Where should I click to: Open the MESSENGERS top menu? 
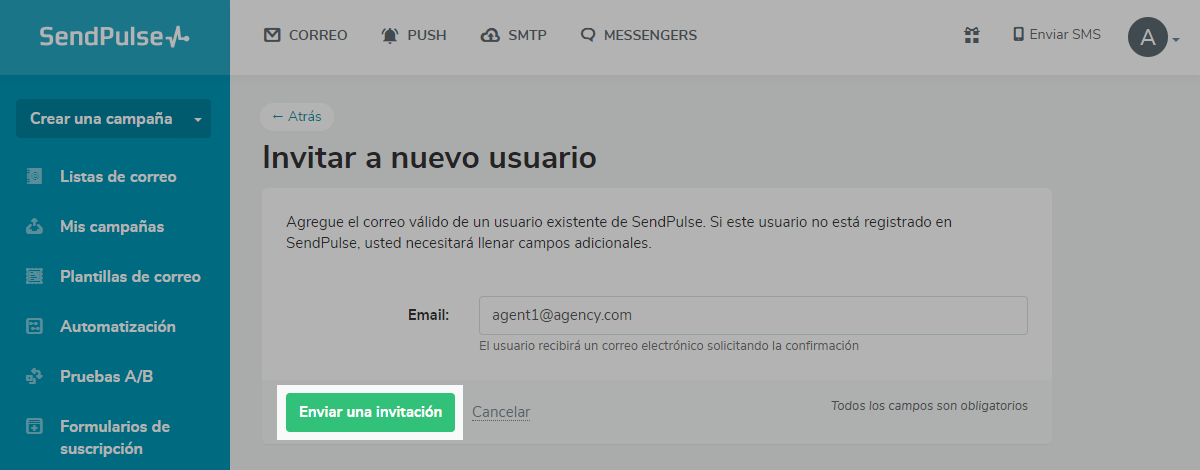tap(639, 35)
